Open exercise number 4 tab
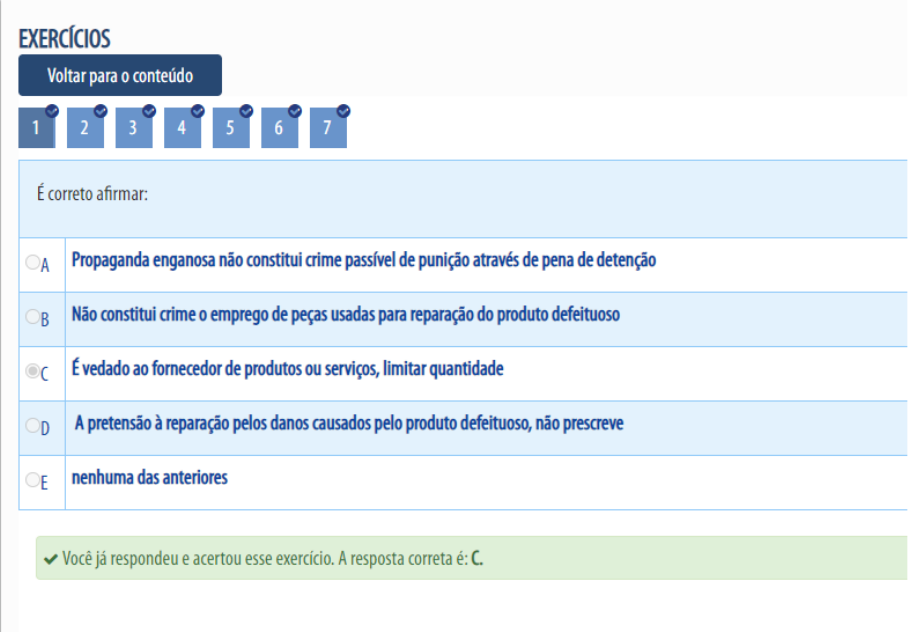This screenshot has width=908, height=632. tap(181, 129)
